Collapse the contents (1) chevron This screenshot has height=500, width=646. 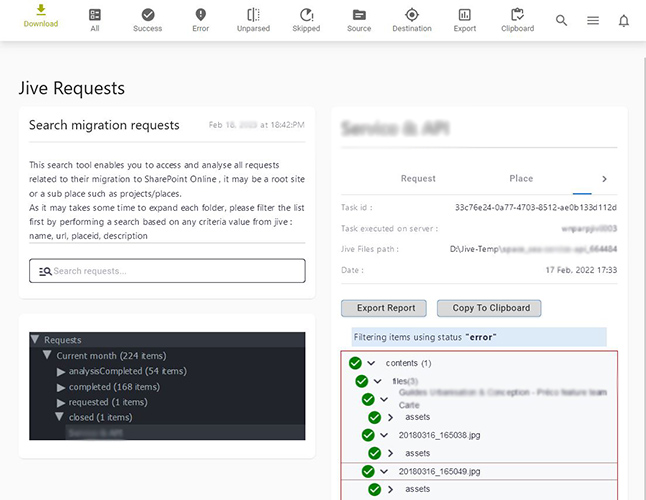372,363
